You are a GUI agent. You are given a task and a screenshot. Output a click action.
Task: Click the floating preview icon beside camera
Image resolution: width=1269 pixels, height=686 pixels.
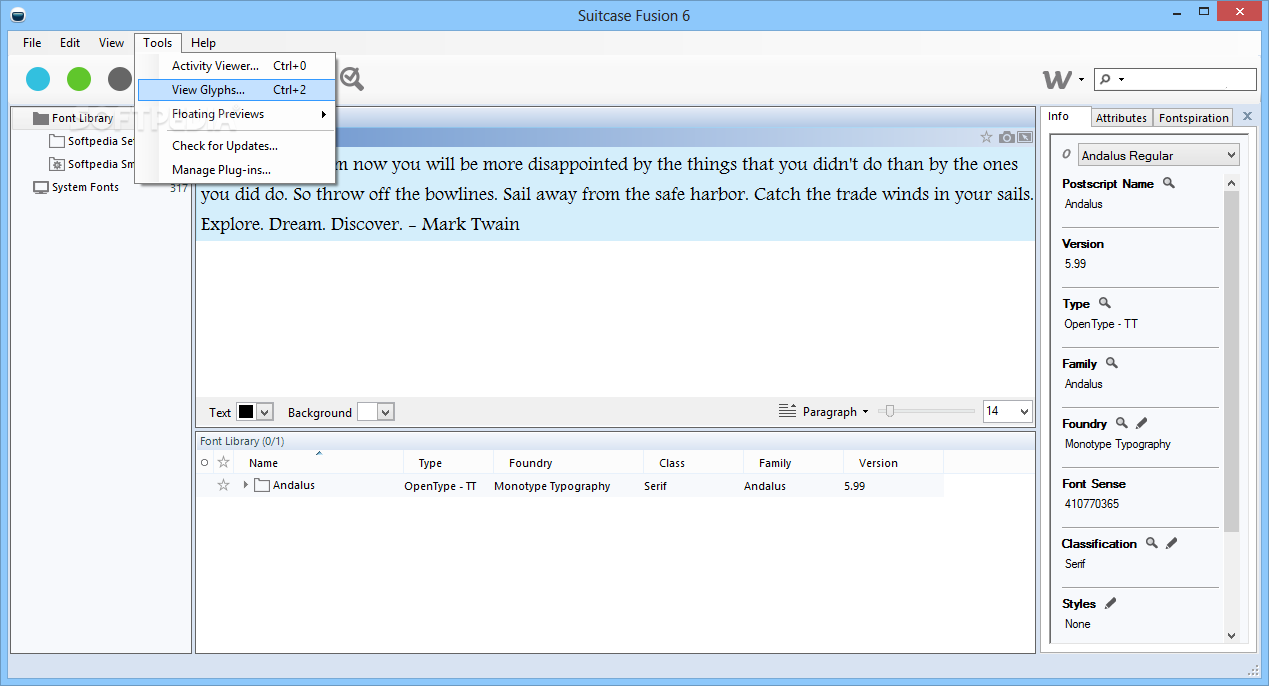1024,137
